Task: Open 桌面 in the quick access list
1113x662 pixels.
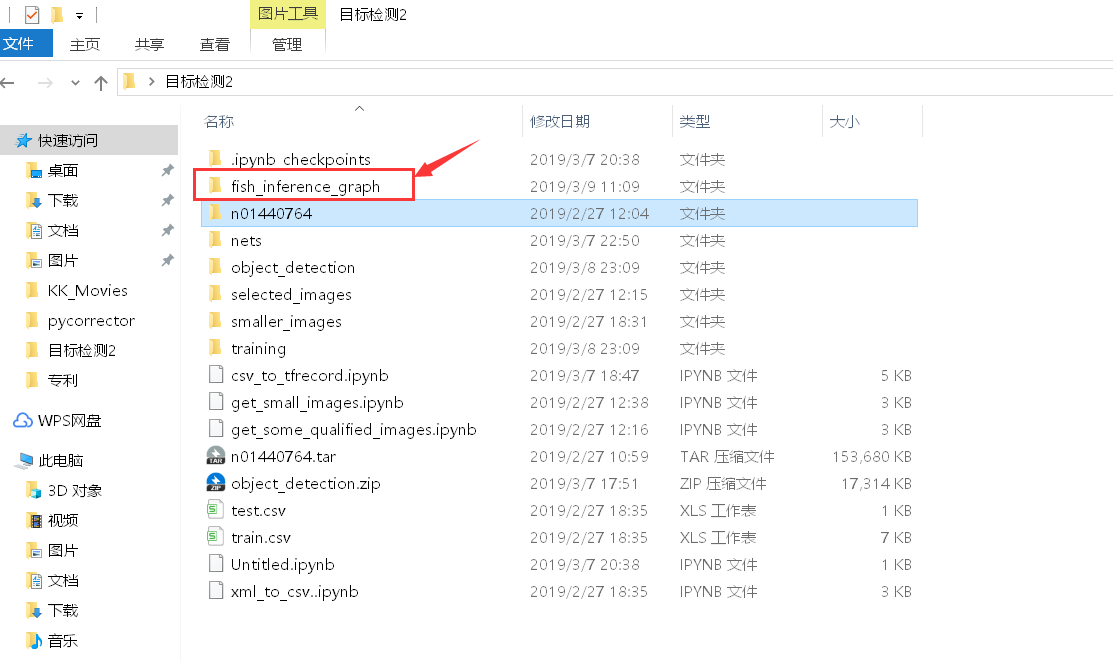Action: [62, 171]
